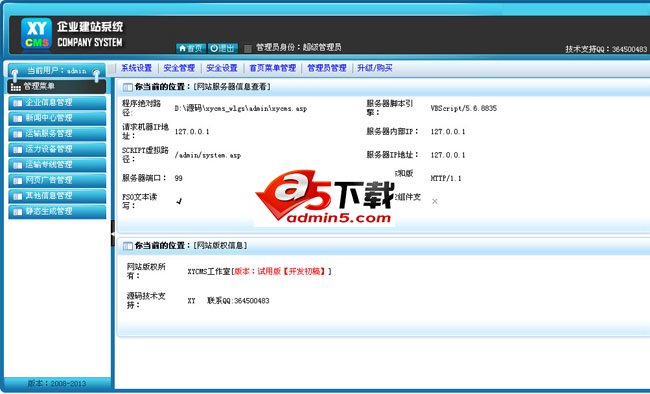Expand 运力设备管理 sidebar section
The width and height of the screenshot is (650, 394).
(x=57, y=149)
